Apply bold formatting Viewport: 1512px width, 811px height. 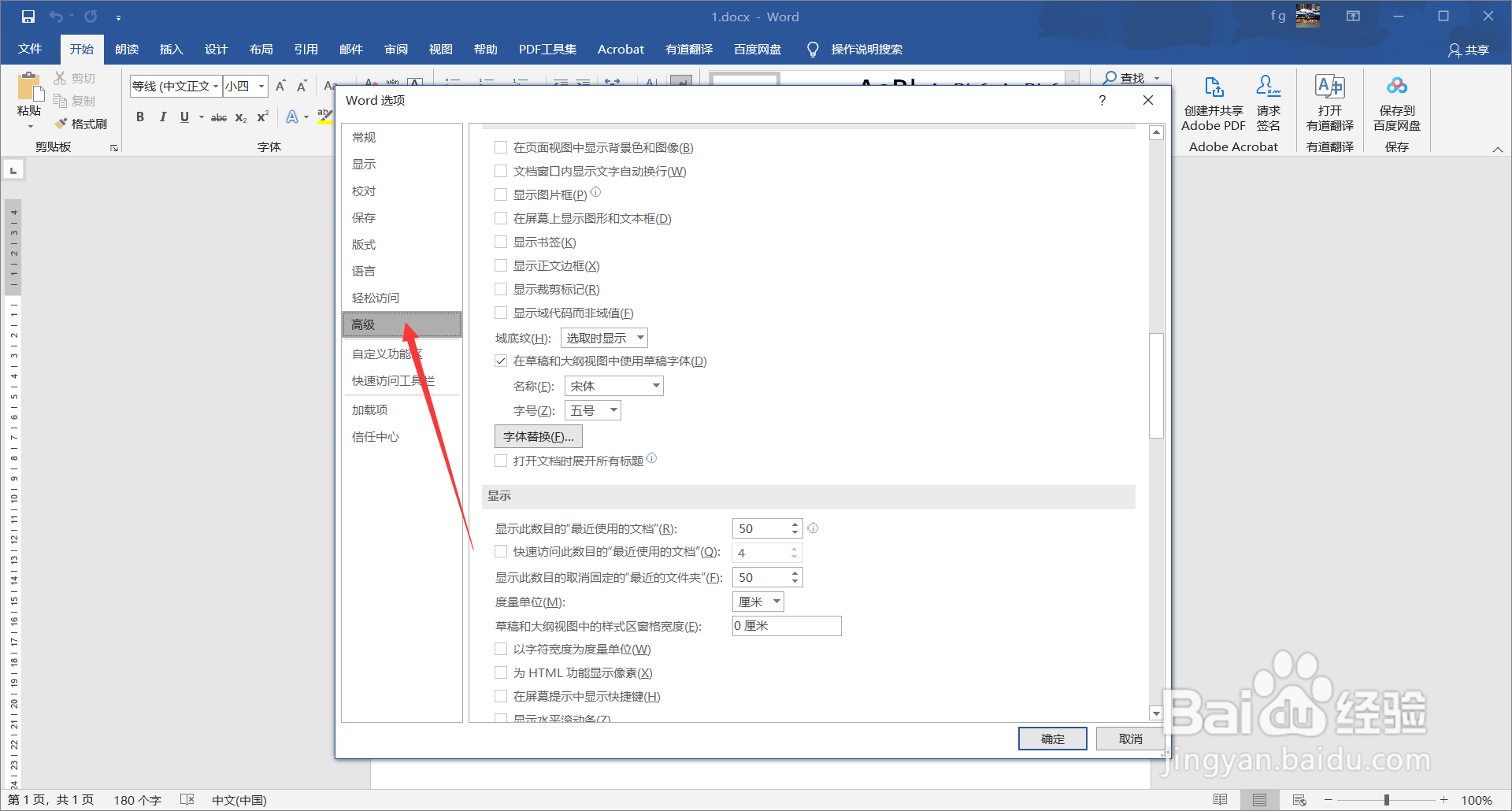pos(140,117)
